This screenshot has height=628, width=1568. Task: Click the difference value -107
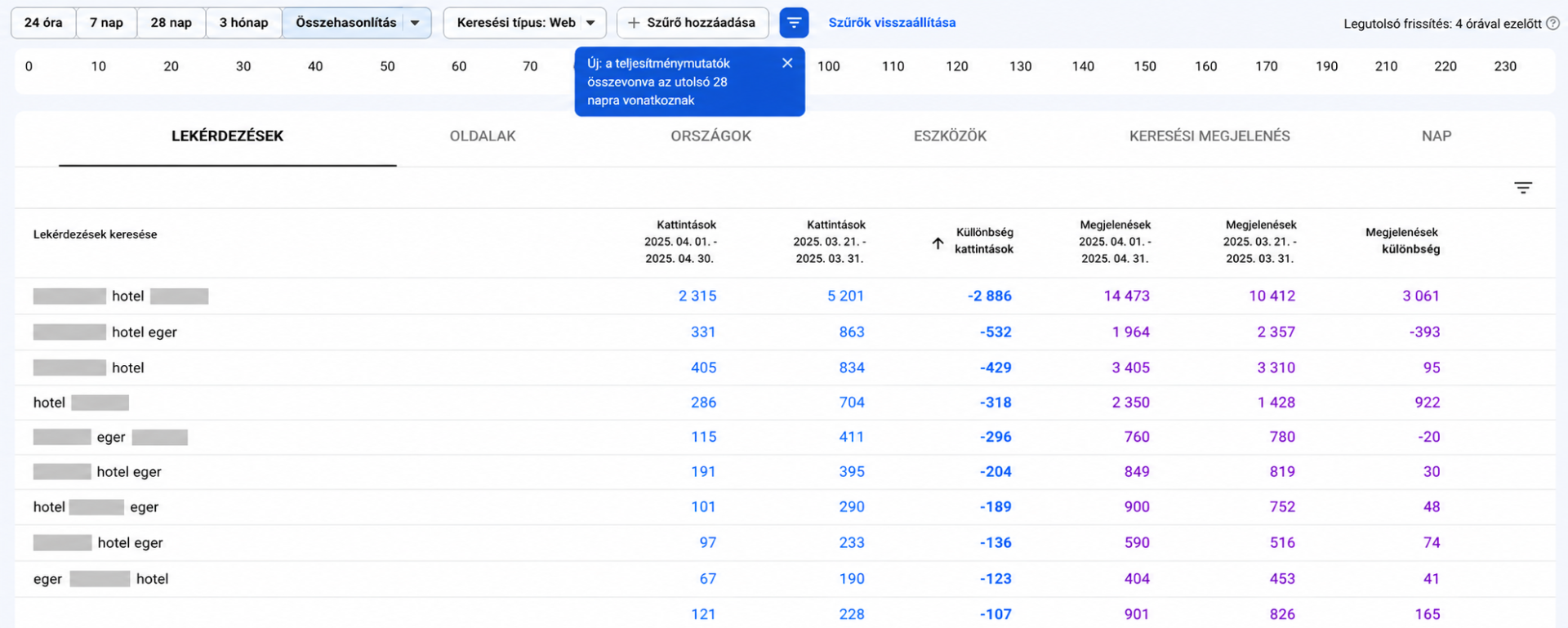[x=996, y=614]
